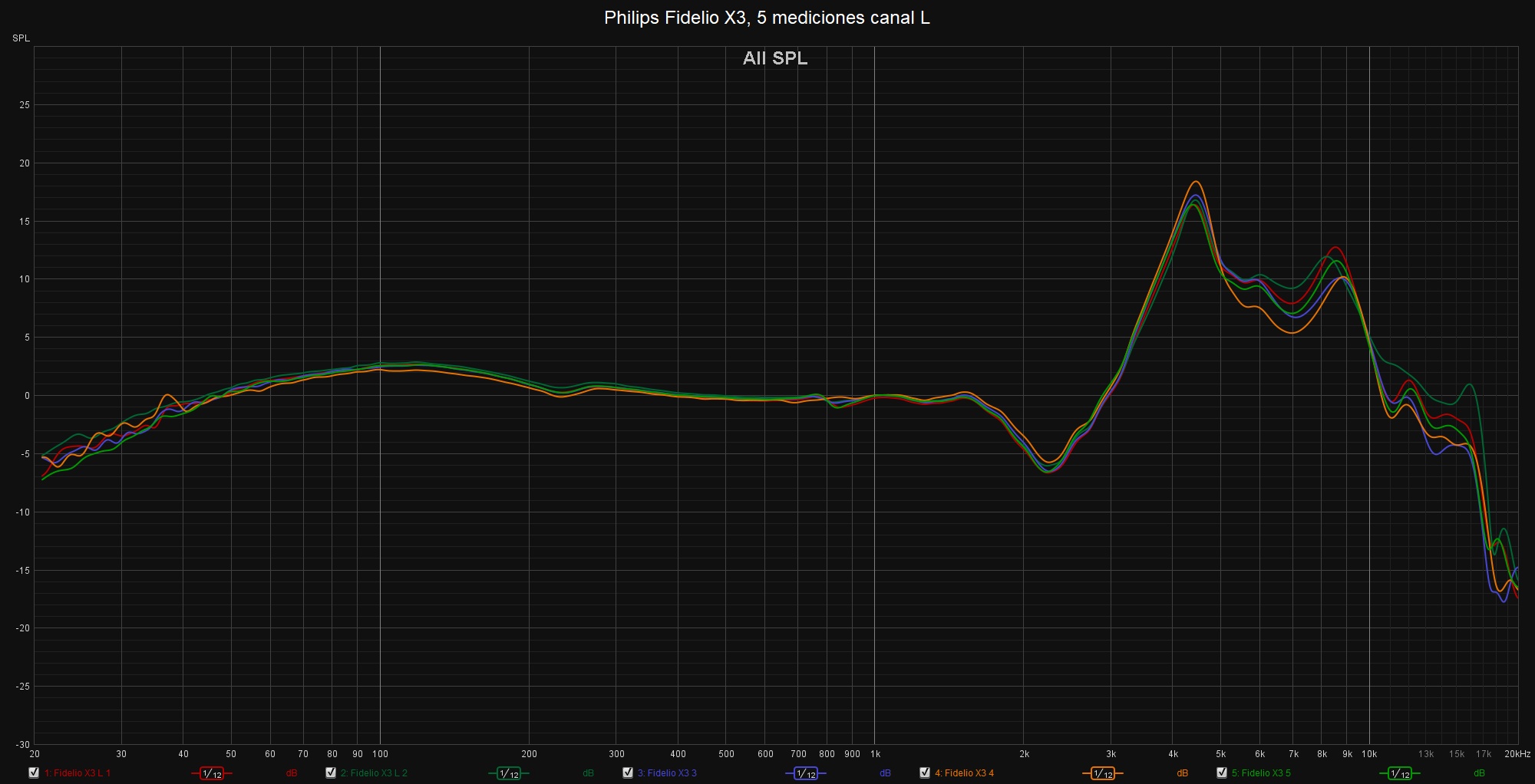This screenshot has height=784, width=1535.
Task: Click the 'All SPL' graph label
Action: 775,58
